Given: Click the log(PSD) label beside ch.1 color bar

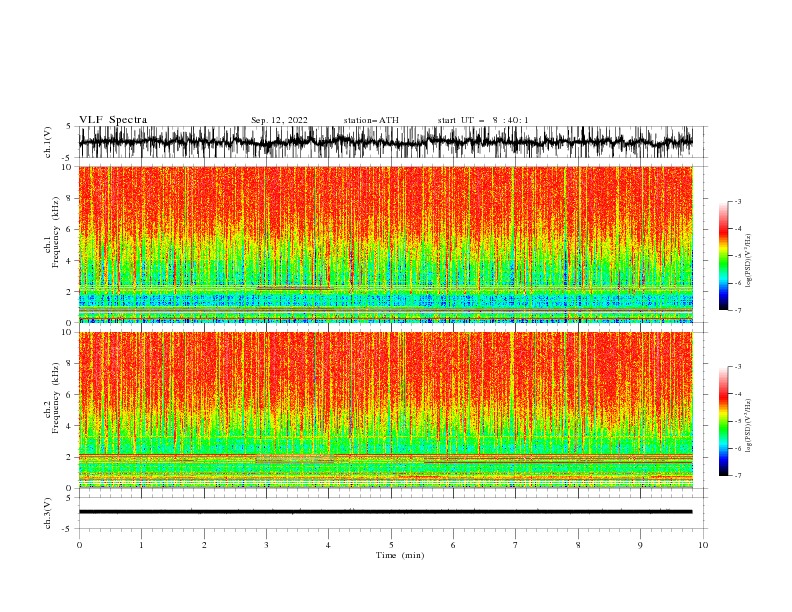Looking at the screenshot, I should point(749,261).
